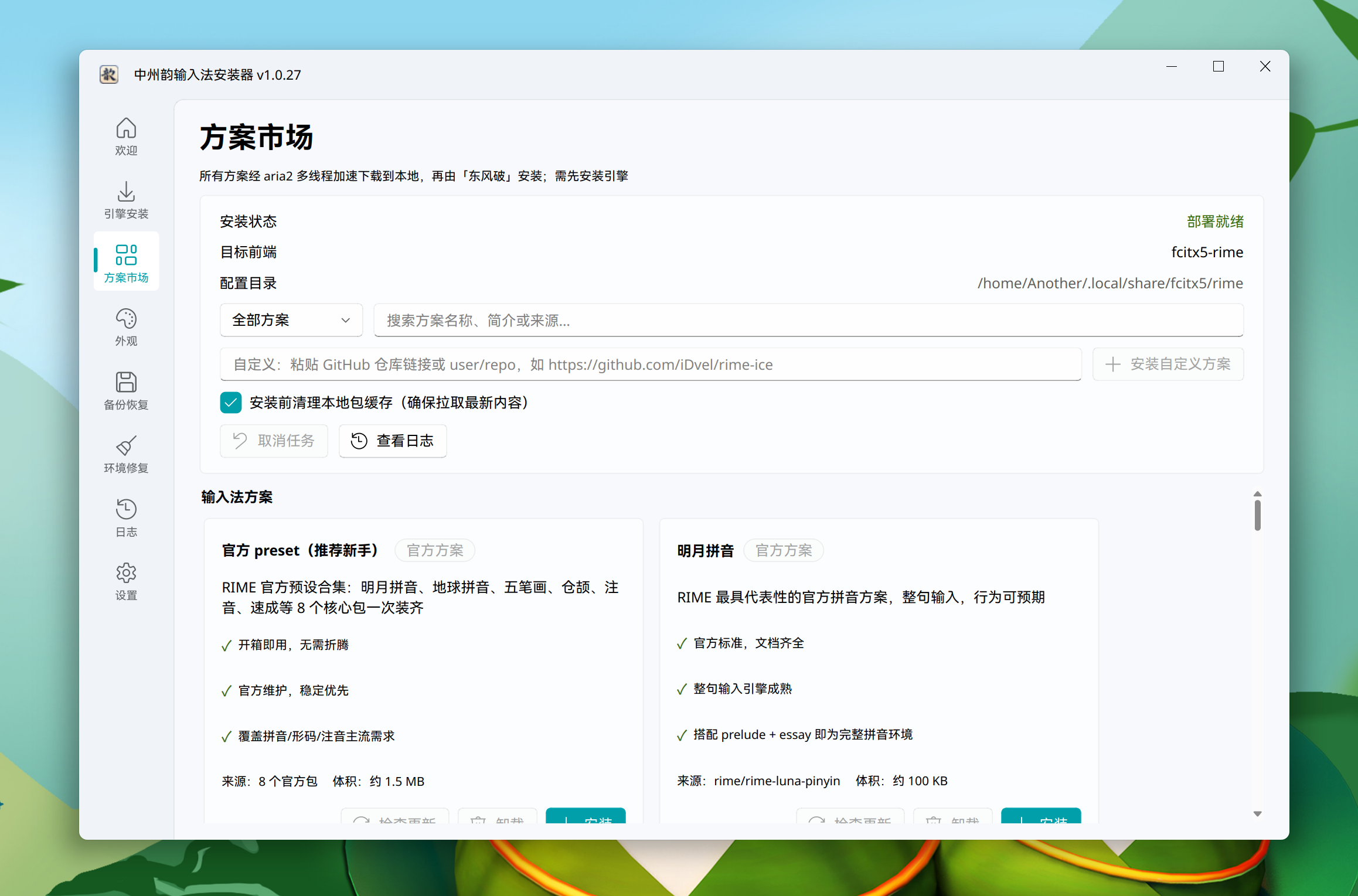Click the 输入法方案 section heading
The height and width of the screenshot is (896, 1358).
tap(237, 497)
